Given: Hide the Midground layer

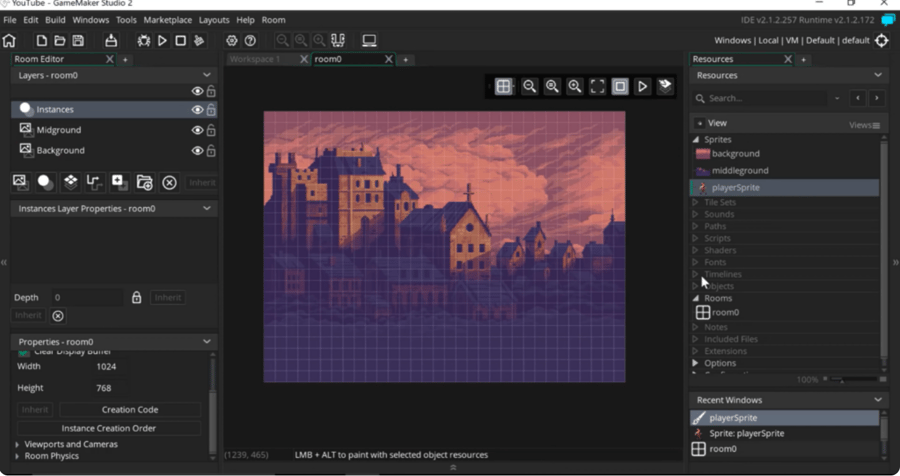Looking at the screenshot, I should point(197,130).
